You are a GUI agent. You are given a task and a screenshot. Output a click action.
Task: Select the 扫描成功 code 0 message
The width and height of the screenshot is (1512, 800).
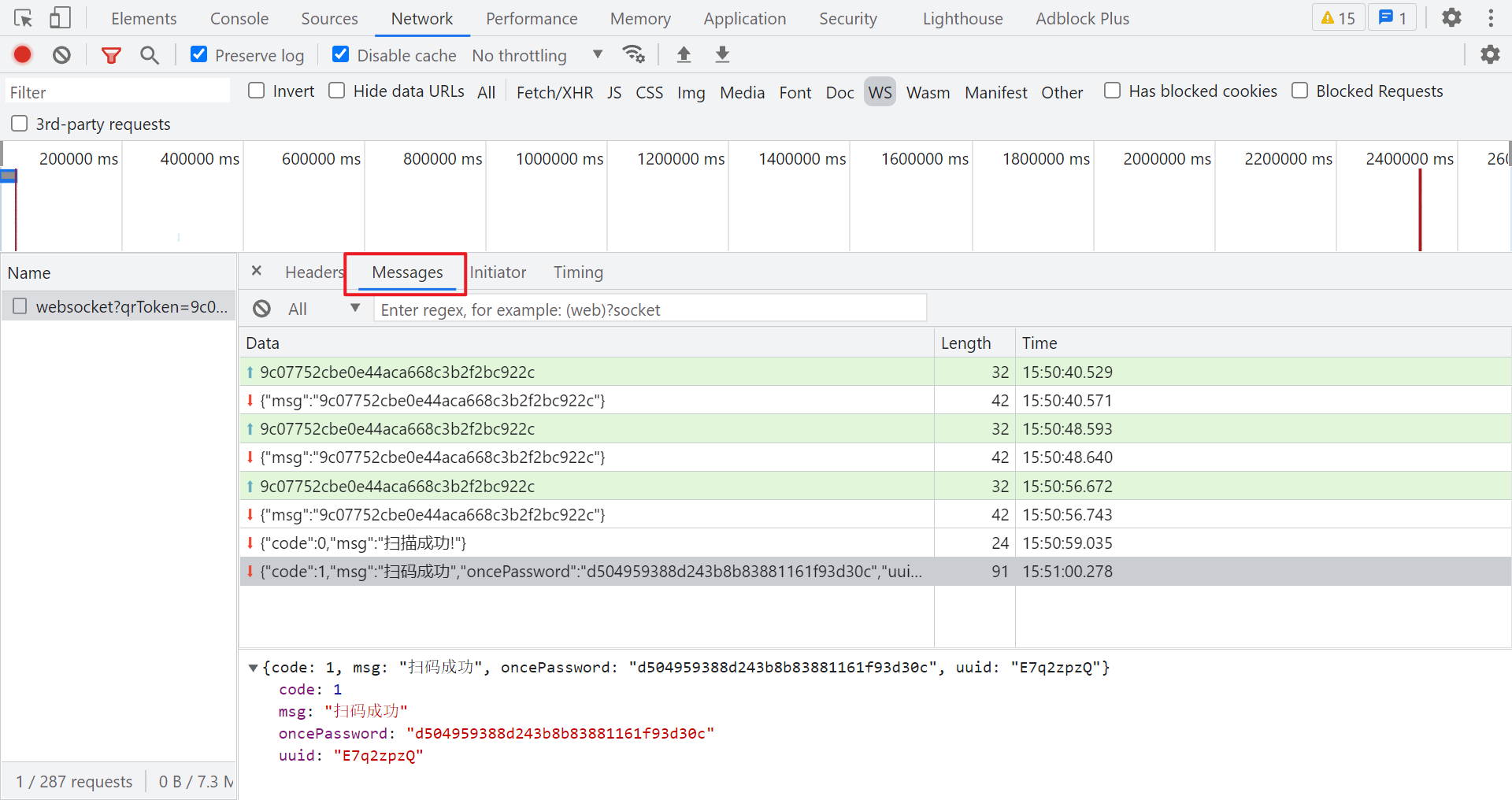point(875,543)
